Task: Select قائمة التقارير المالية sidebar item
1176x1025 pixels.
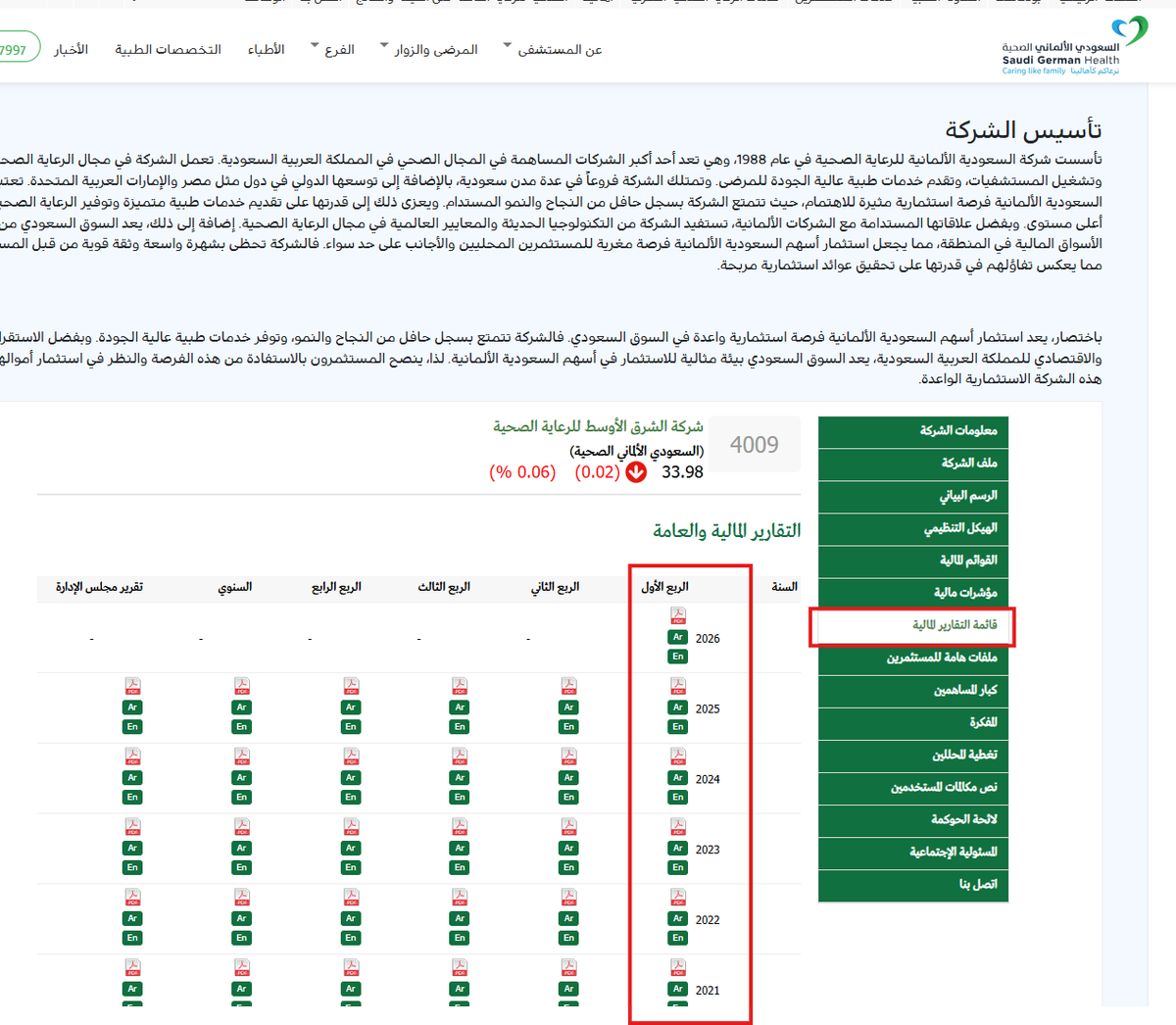Action: coord(911,625)
